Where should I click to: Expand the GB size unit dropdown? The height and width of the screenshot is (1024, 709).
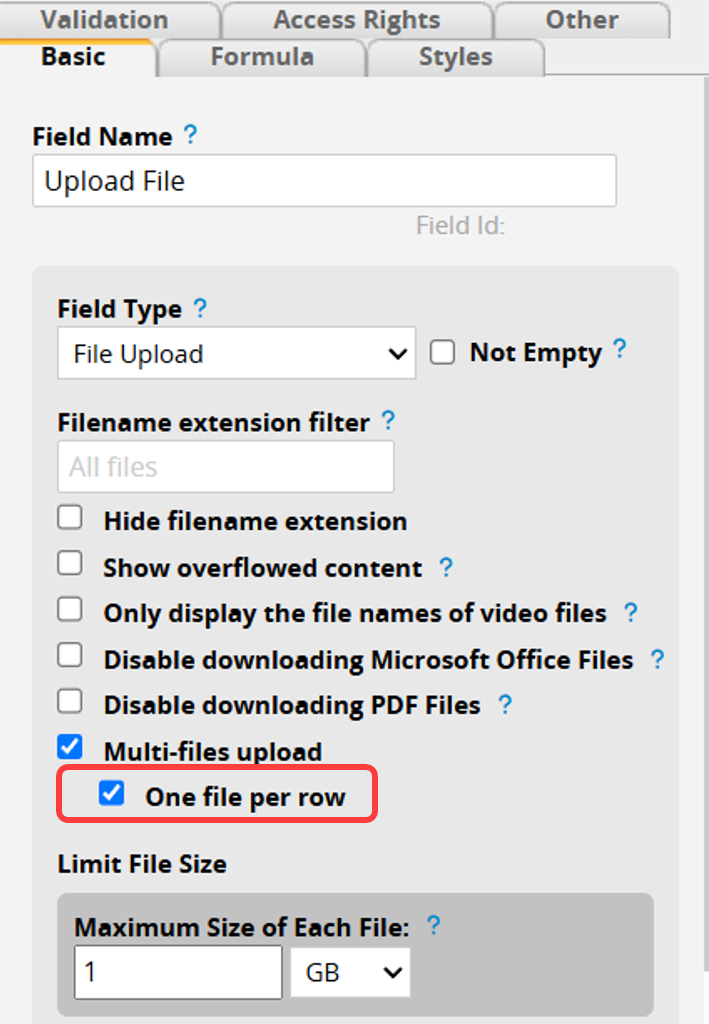pyautogui.click(x=351, y=972)
